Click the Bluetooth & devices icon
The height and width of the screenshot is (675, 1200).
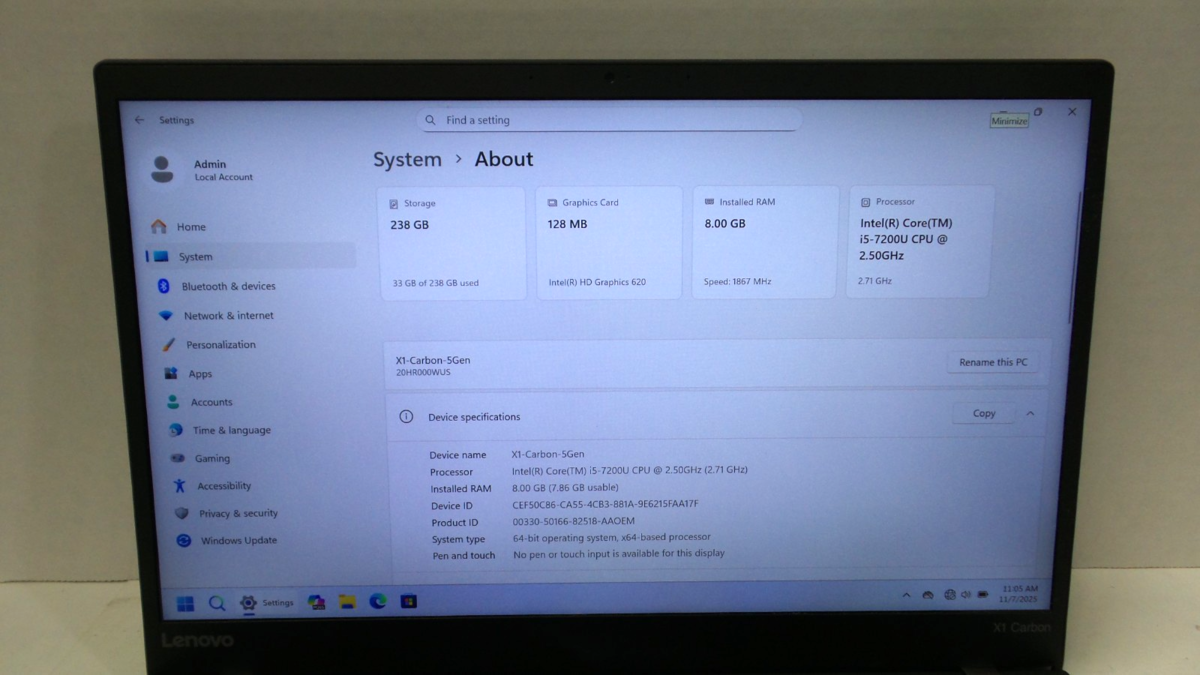pyautogui.click(x=164, y=286)
